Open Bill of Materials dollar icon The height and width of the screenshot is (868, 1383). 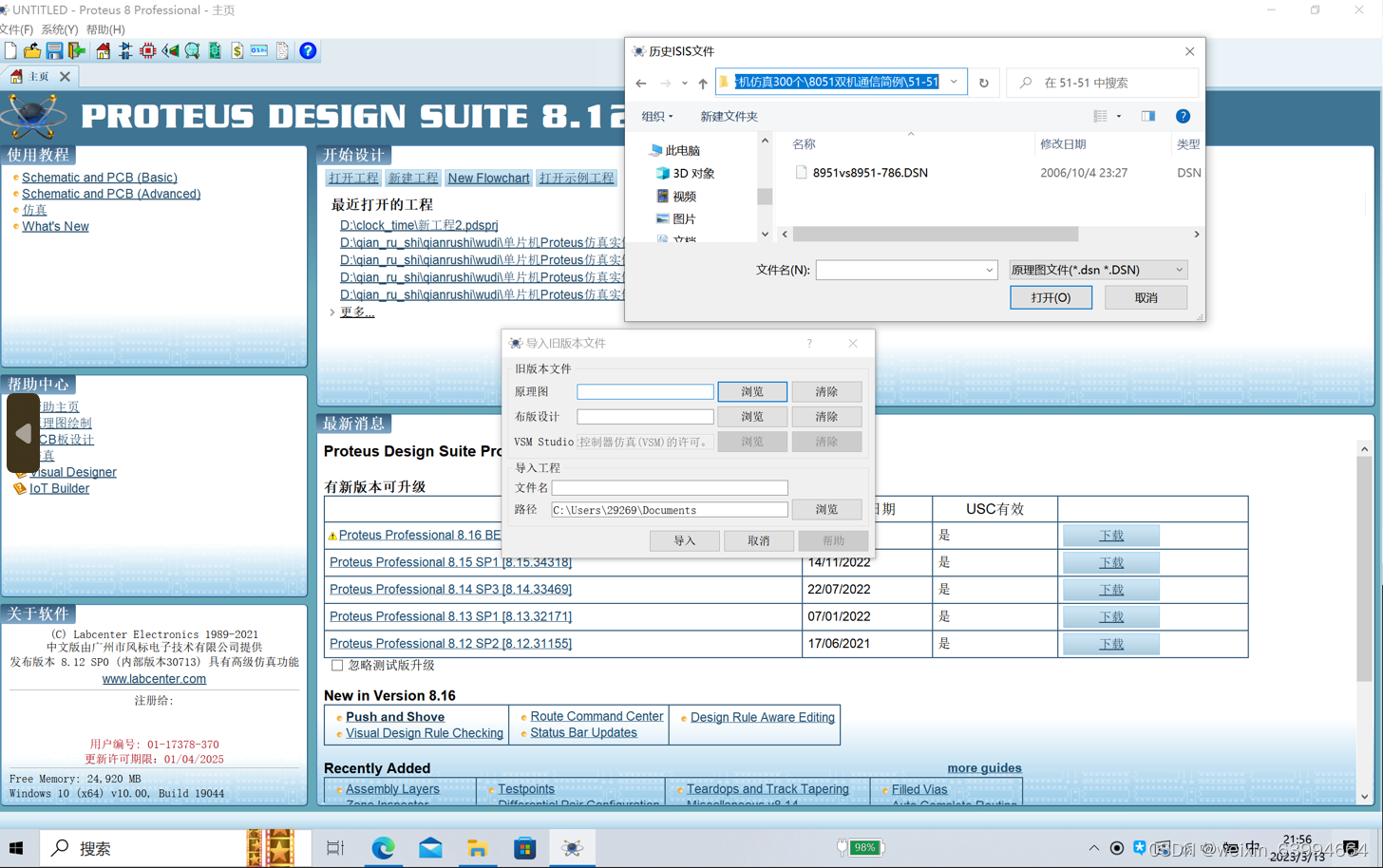(x=237, y=50)
